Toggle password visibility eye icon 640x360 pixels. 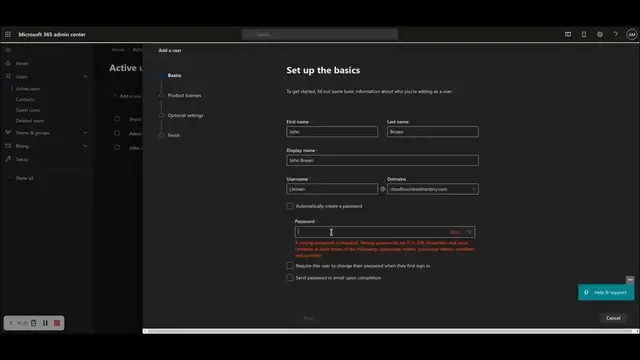coord(469,232)
